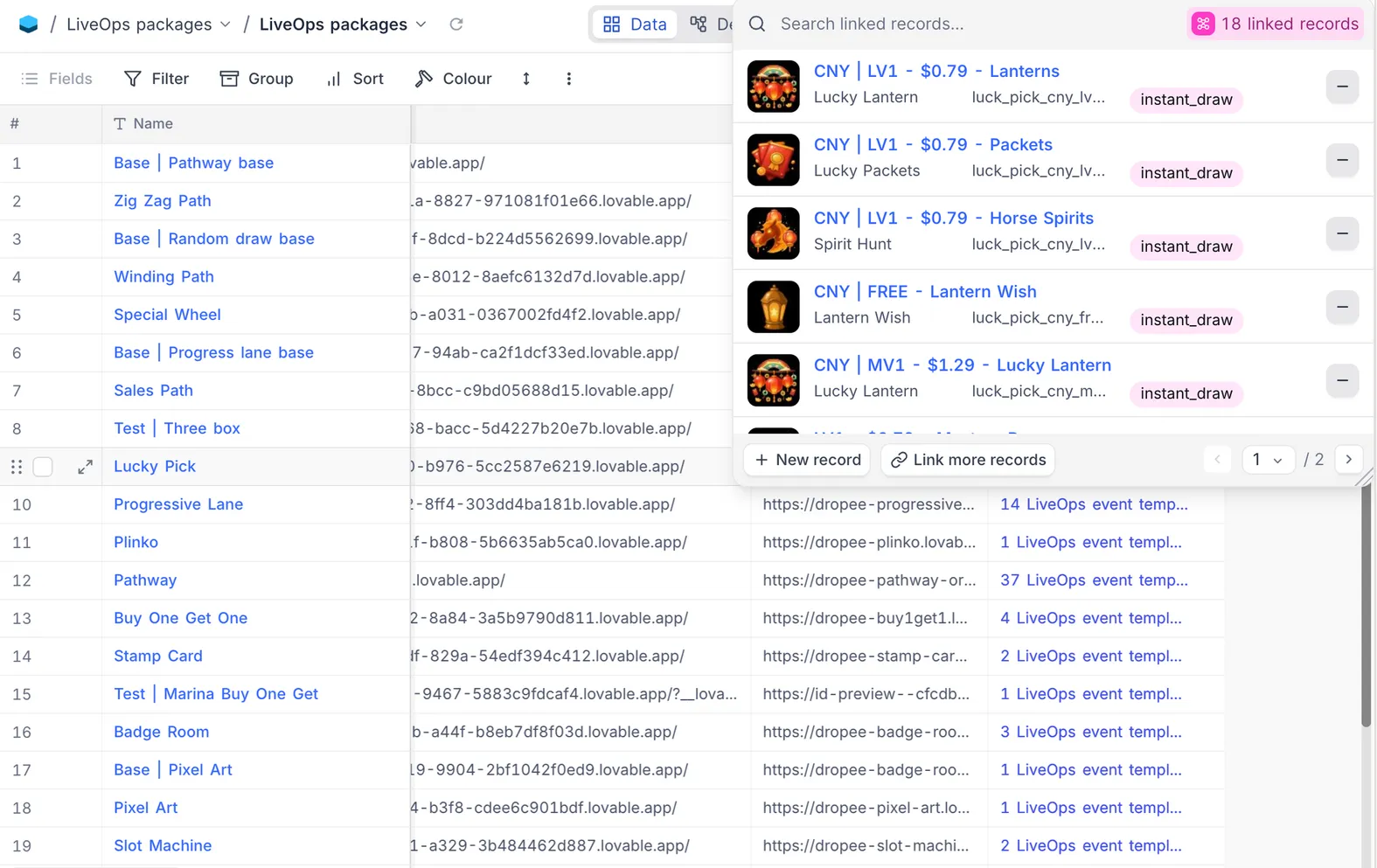
Task: Unlink CNY MV1 Lucky Lantern record
Action: click(x=1342, y=380)
